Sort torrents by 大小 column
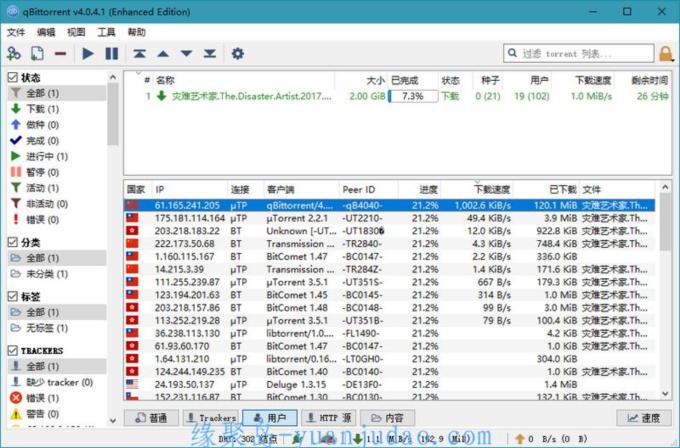Image resolution: width=680 pixels, height=448 pixels. click(x=361, y=80)
